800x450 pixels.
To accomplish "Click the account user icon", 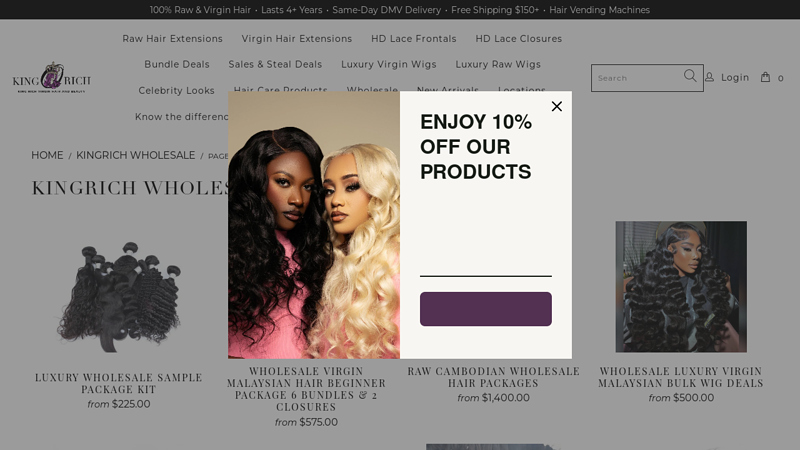I will click(x=709, y=77).
